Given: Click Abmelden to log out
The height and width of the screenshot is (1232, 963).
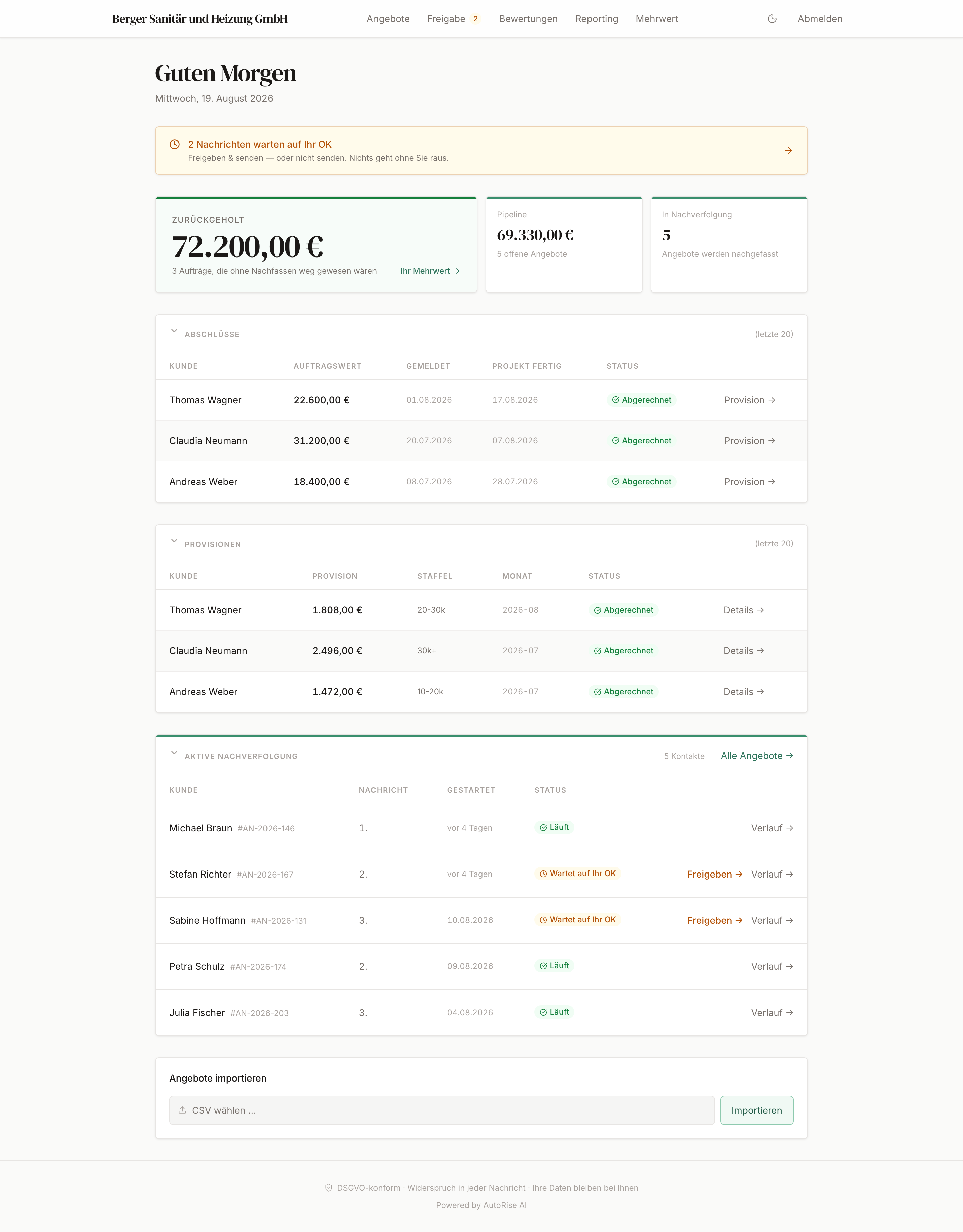Looking at the screenshot, I should point(820,19).
